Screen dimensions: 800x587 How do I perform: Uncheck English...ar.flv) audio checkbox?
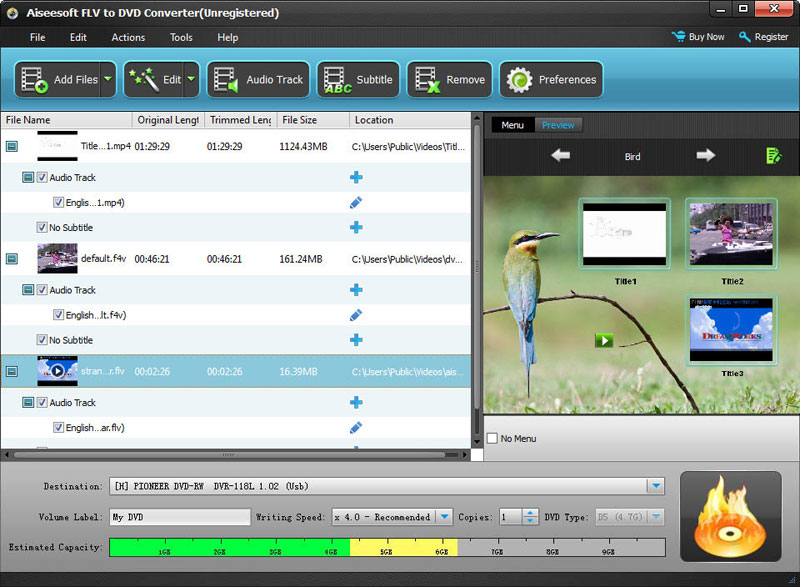pyautogui.click(x=59, y=427)
